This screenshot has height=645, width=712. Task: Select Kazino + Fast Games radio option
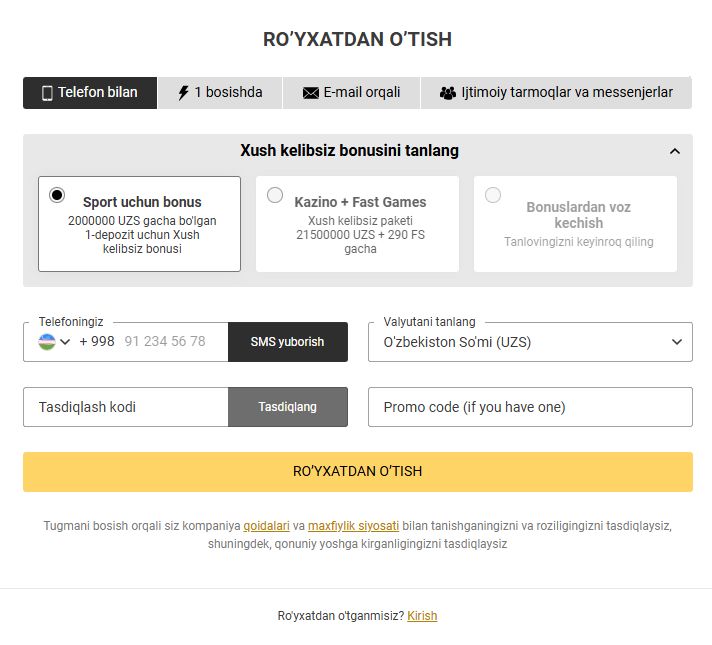275,195
